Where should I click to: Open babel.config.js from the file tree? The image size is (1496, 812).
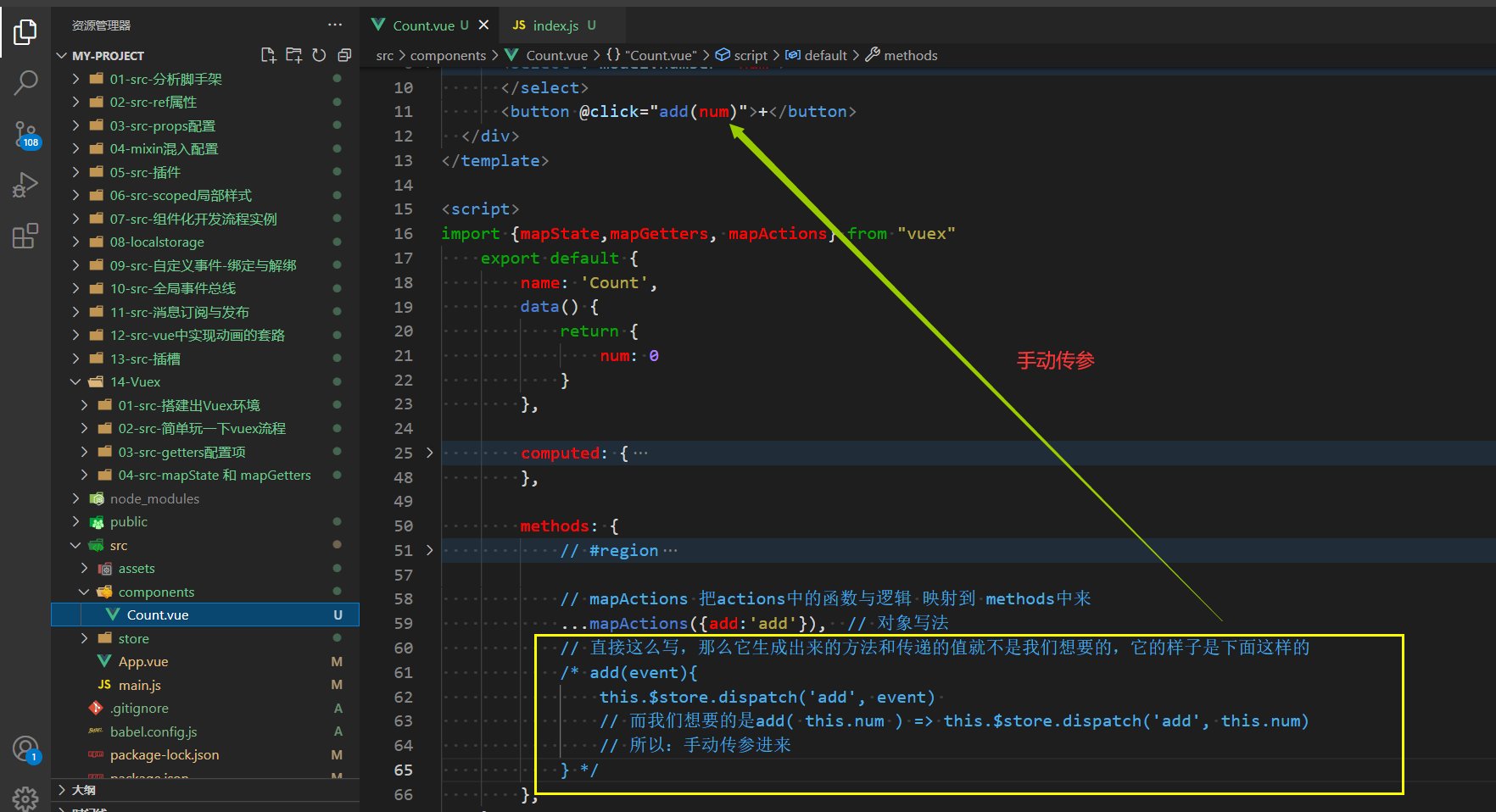click(205, 731)
